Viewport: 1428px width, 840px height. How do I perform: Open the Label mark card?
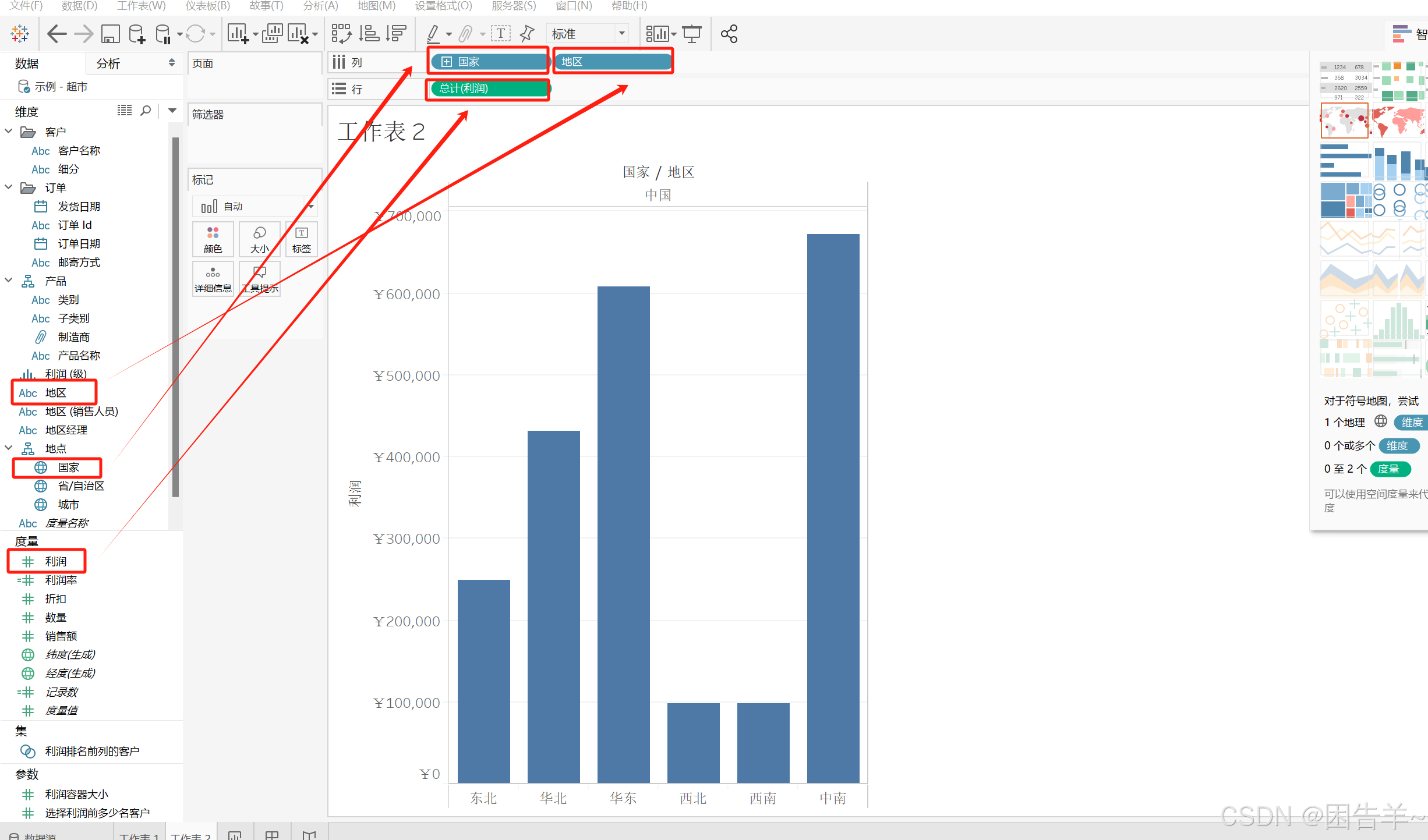tap(301, 239)
